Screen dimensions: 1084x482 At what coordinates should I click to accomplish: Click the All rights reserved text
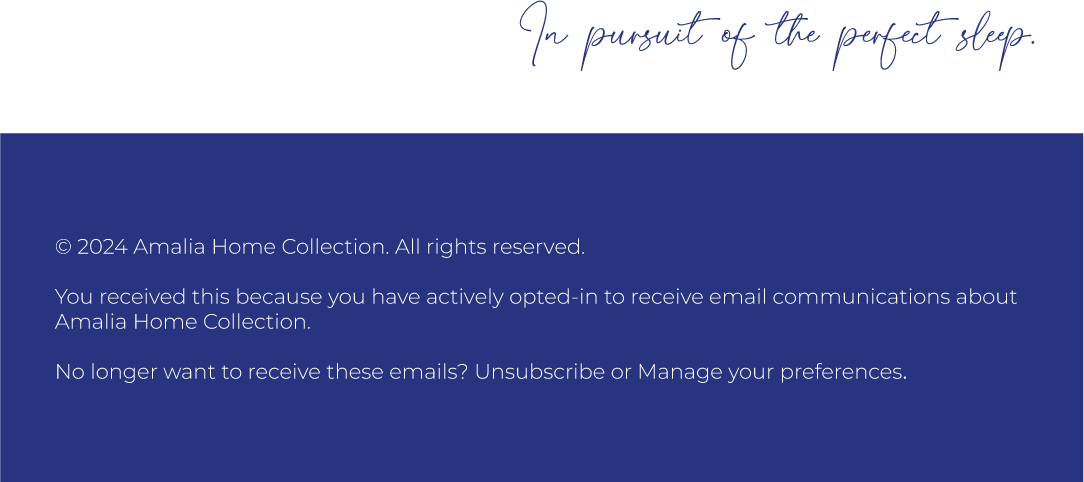[489, 247]
